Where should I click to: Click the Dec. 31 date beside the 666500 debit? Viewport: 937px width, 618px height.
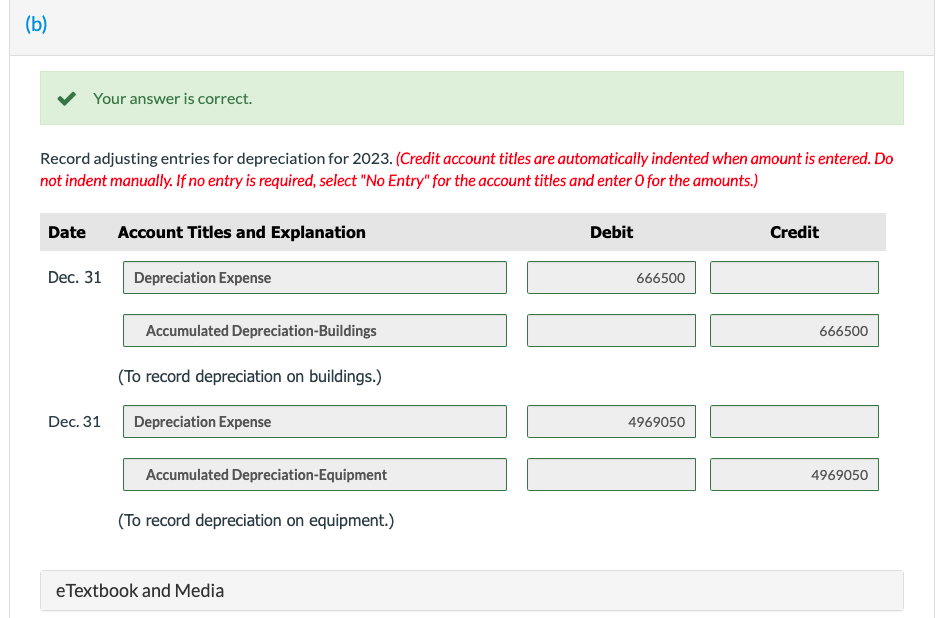75,277
